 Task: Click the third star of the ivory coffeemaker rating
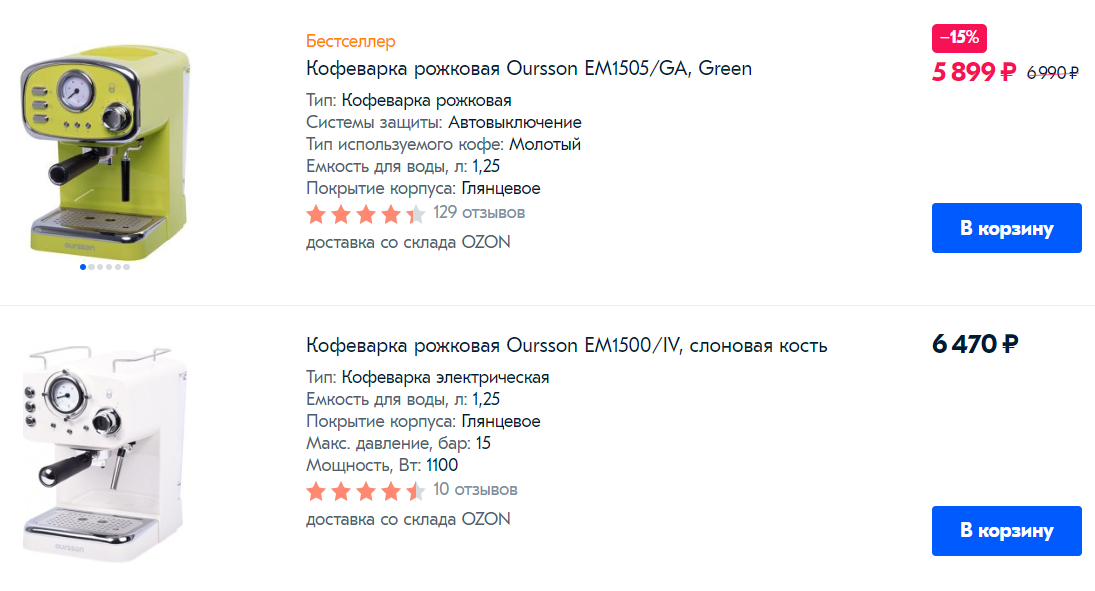(367, 491)
